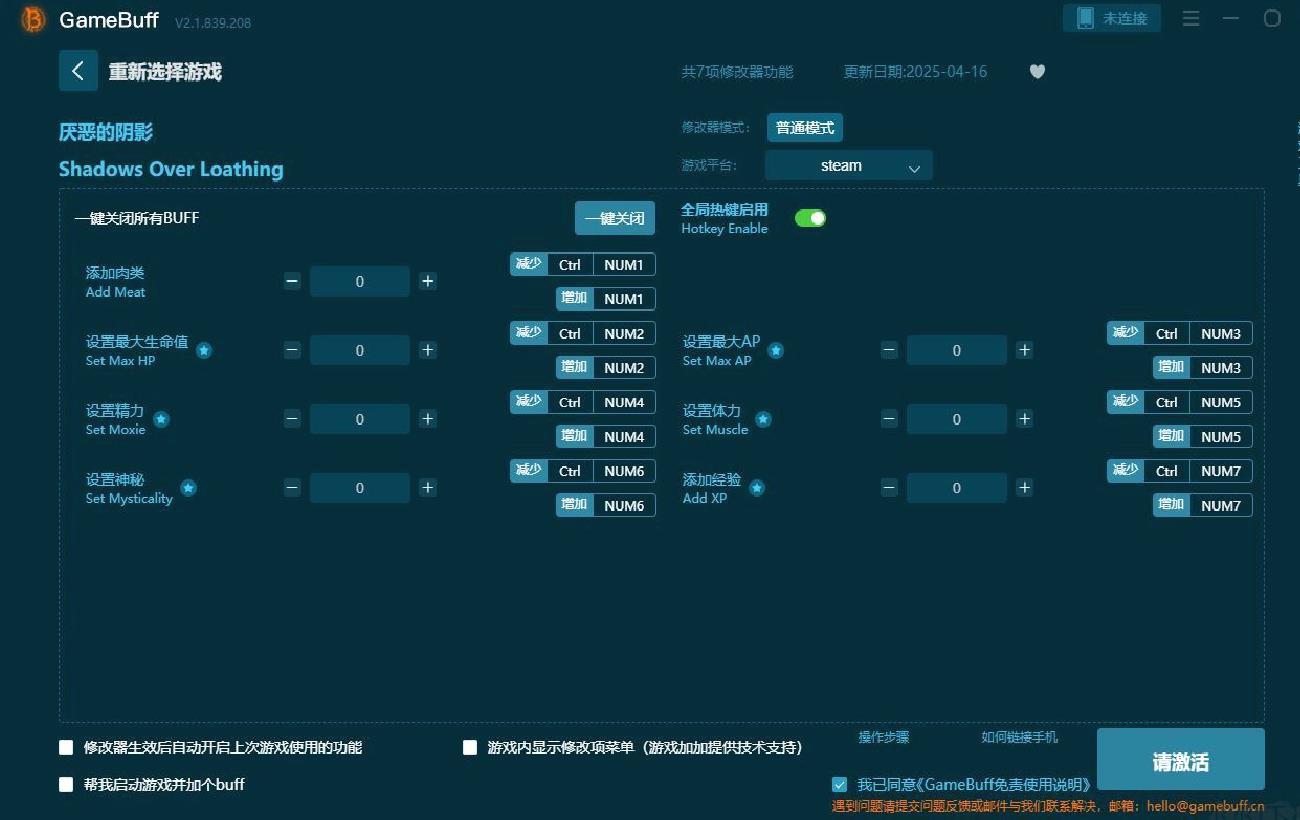This screenshot has width=1300, height=820.
Task: Decrease Set Max AP value with minus
Action: coord(889,351)
